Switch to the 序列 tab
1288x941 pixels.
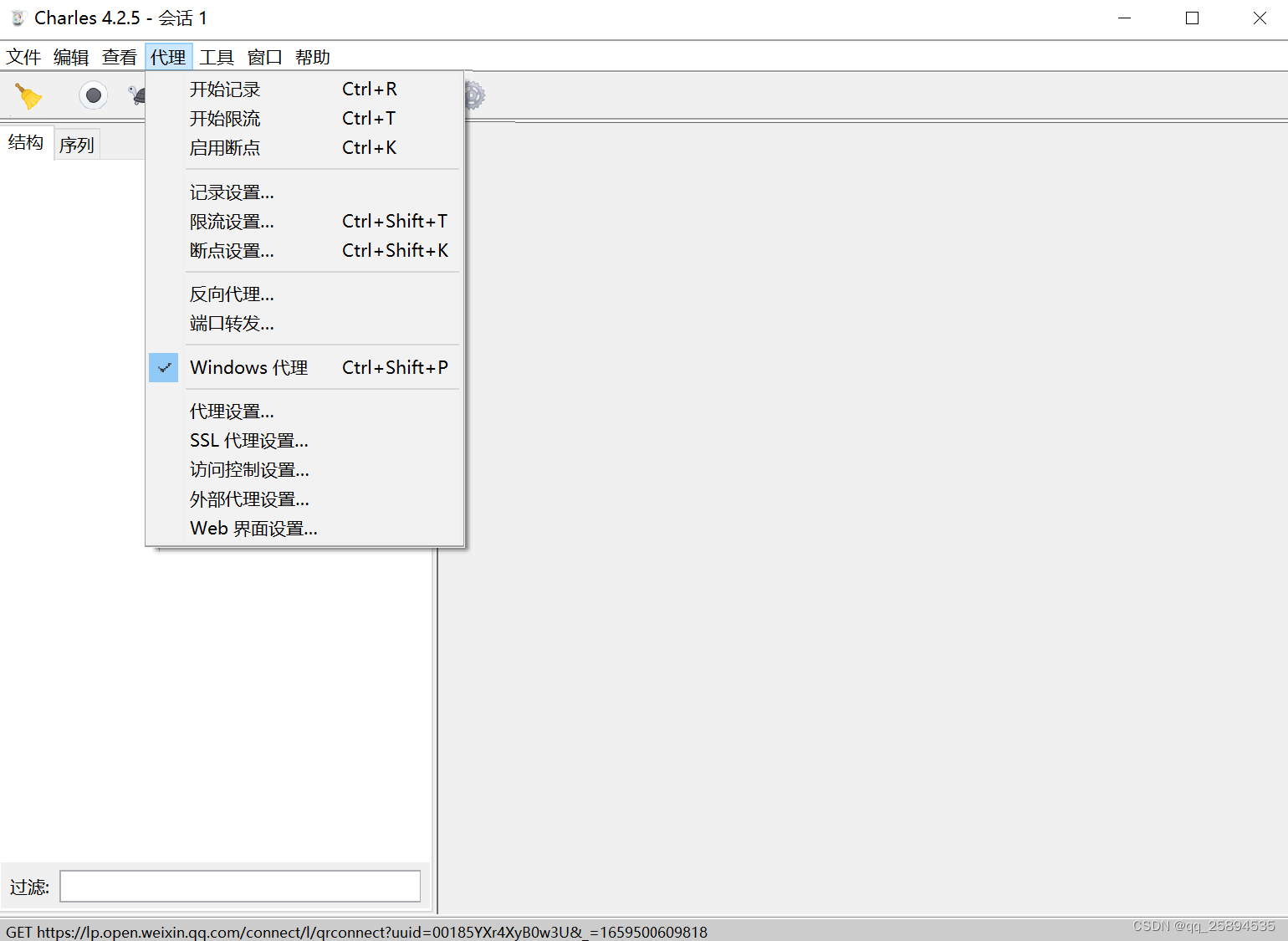click(77, 145)
